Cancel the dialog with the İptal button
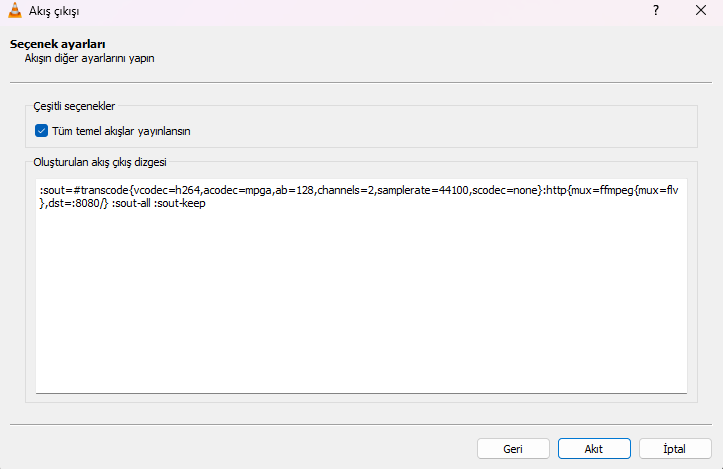 coord(674,448)
